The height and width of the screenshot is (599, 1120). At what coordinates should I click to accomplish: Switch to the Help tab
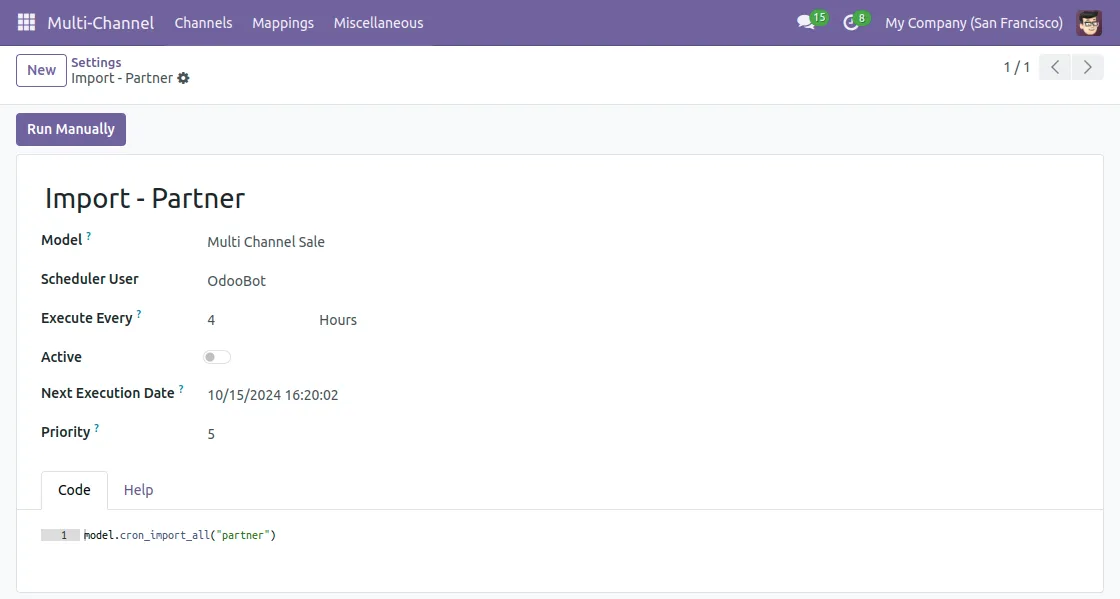point(139,490)
